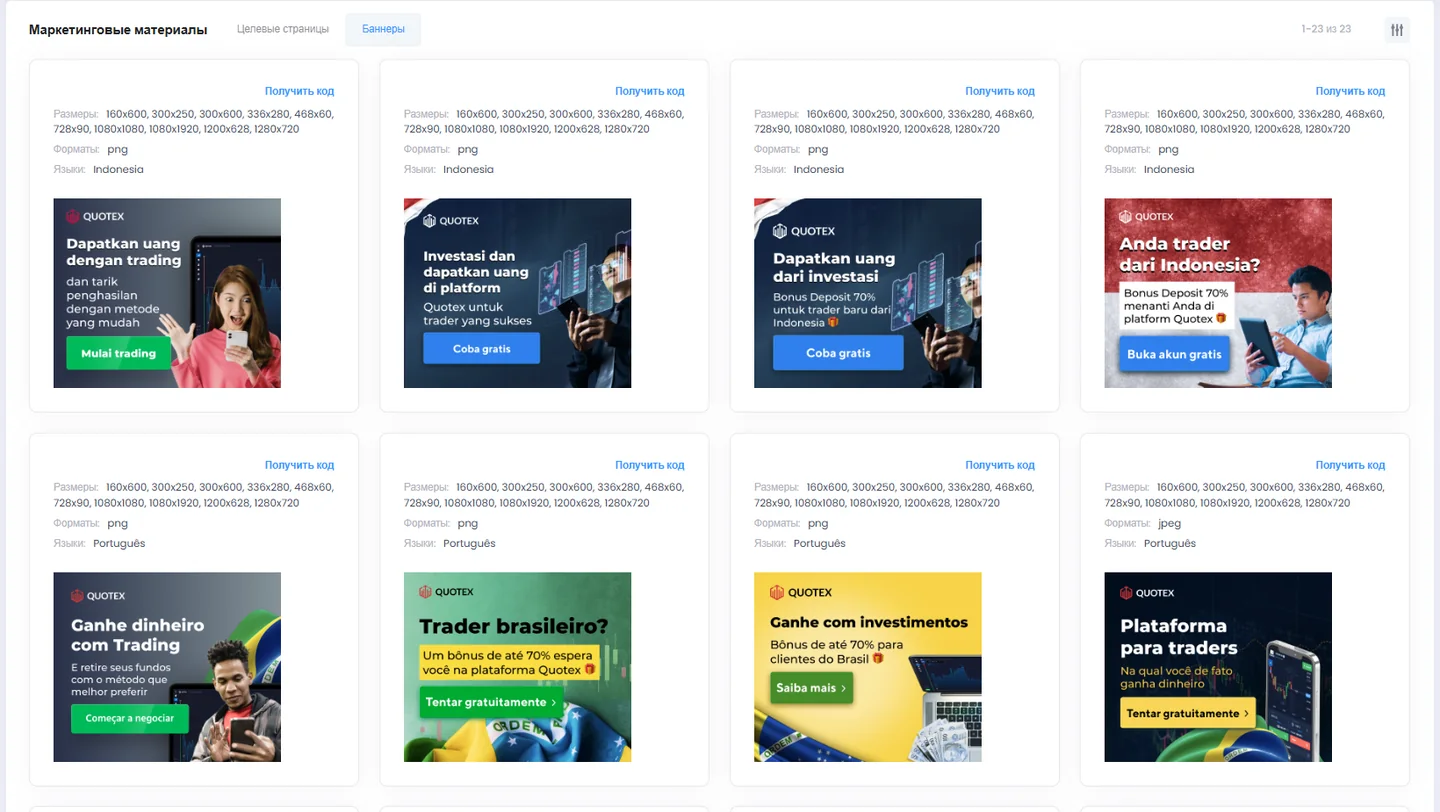Viewport: 1440px width, 812px height.
Task: Open the 'Dapatkan uang dari investasi' banner image
Action: click(868, 293)
